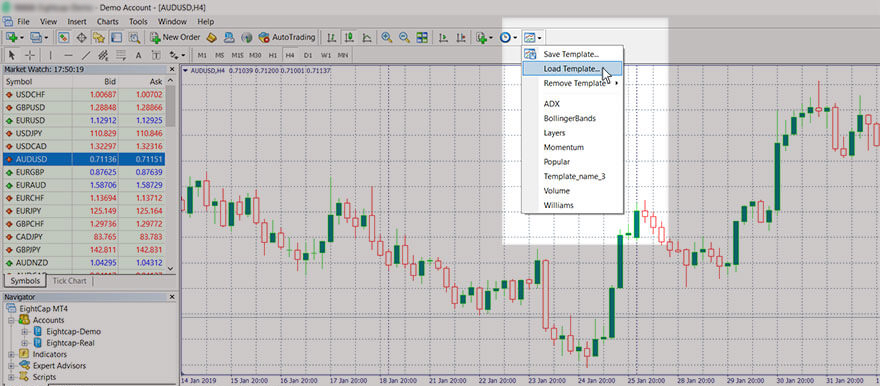
Task: Select the Fibonacci retracement tool
Action: [x=121, y=55]
